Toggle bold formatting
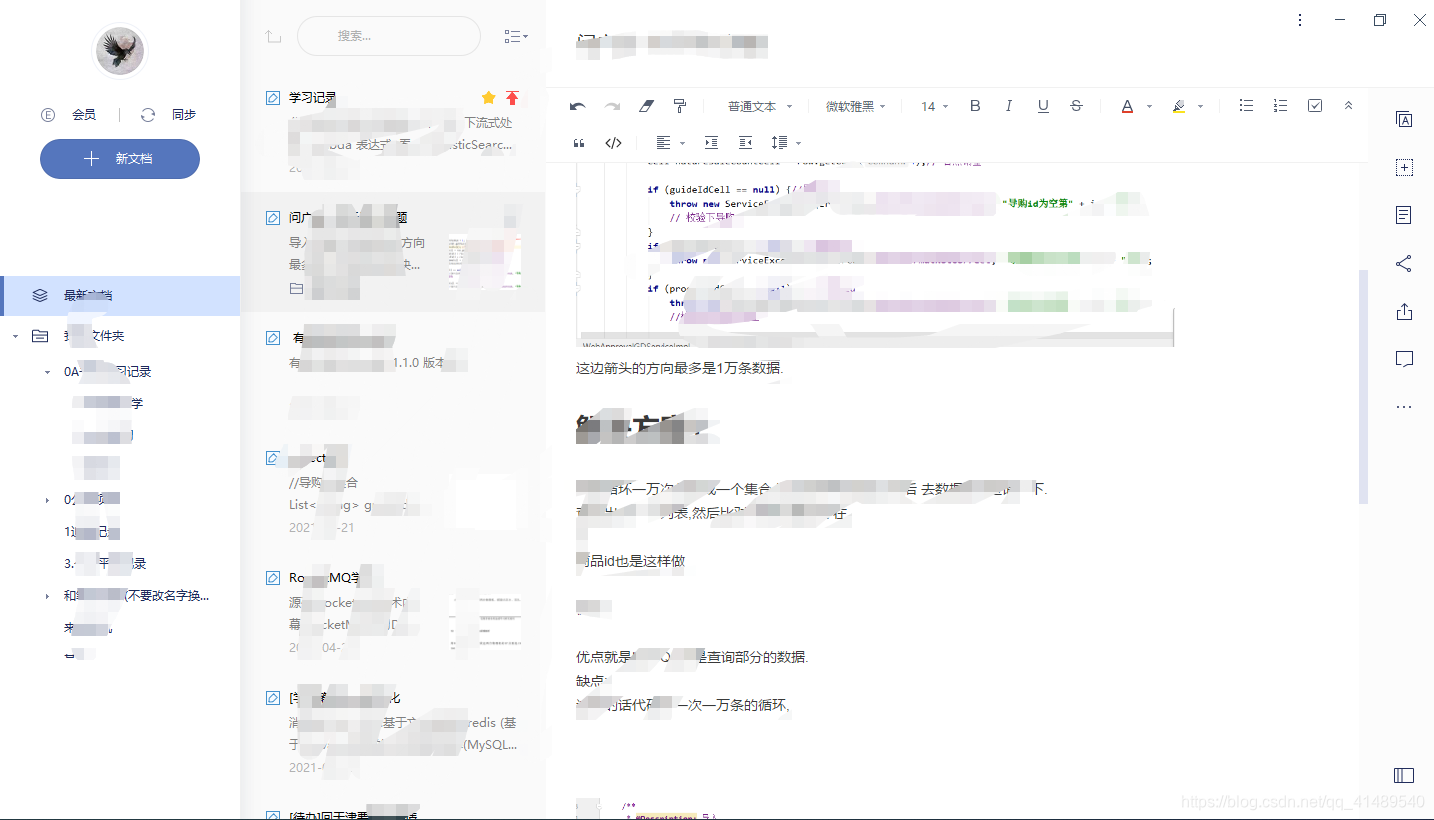The height and width of the screenshot is (820, 1434). (975, 106)
